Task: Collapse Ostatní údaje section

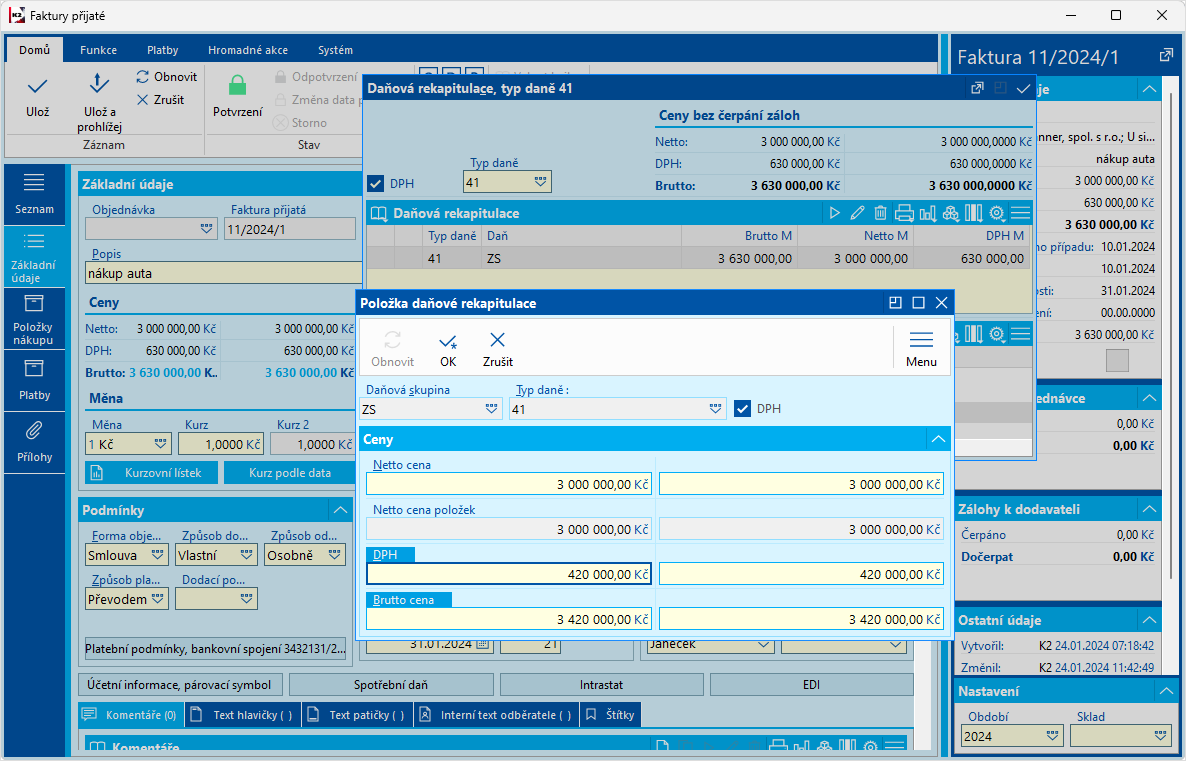Action: pos(1150,620)
